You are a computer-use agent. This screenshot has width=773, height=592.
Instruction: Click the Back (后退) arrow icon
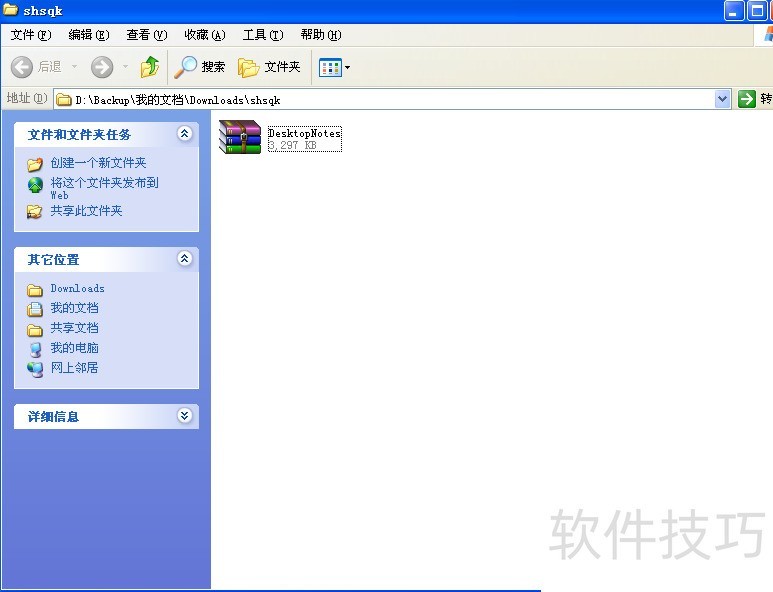[22, 67]
